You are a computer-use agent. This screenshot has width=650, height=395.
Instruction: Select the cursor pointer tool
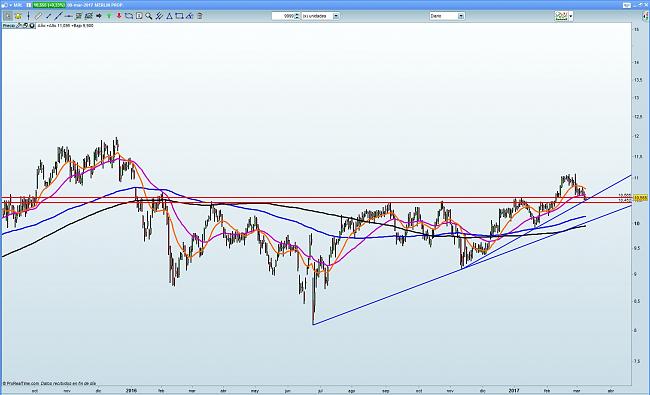pyautogui.click(x=8, y=16)
